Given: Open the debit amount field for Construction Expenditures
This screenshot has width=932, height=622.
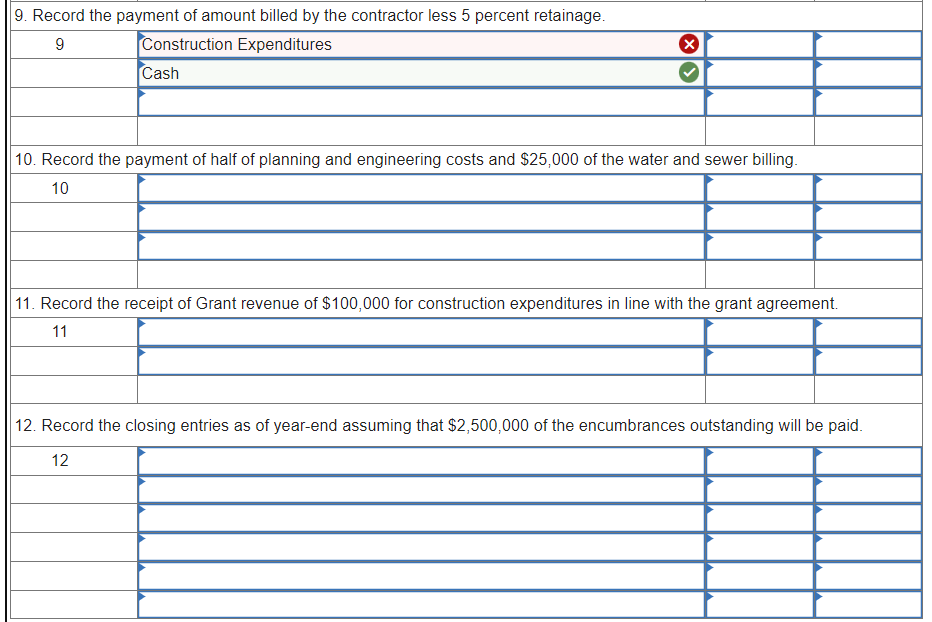Looking at the screenshot, I should coord(758,44).
